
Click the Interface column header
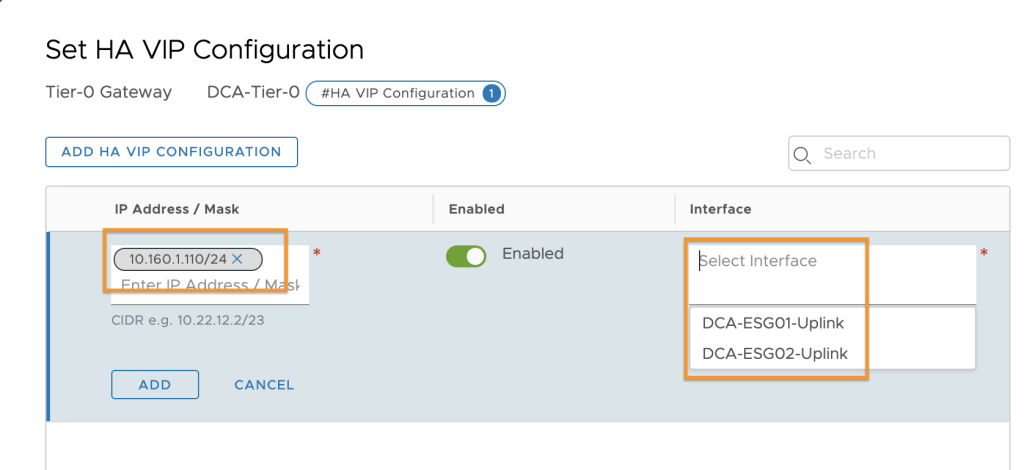point(720,209)
